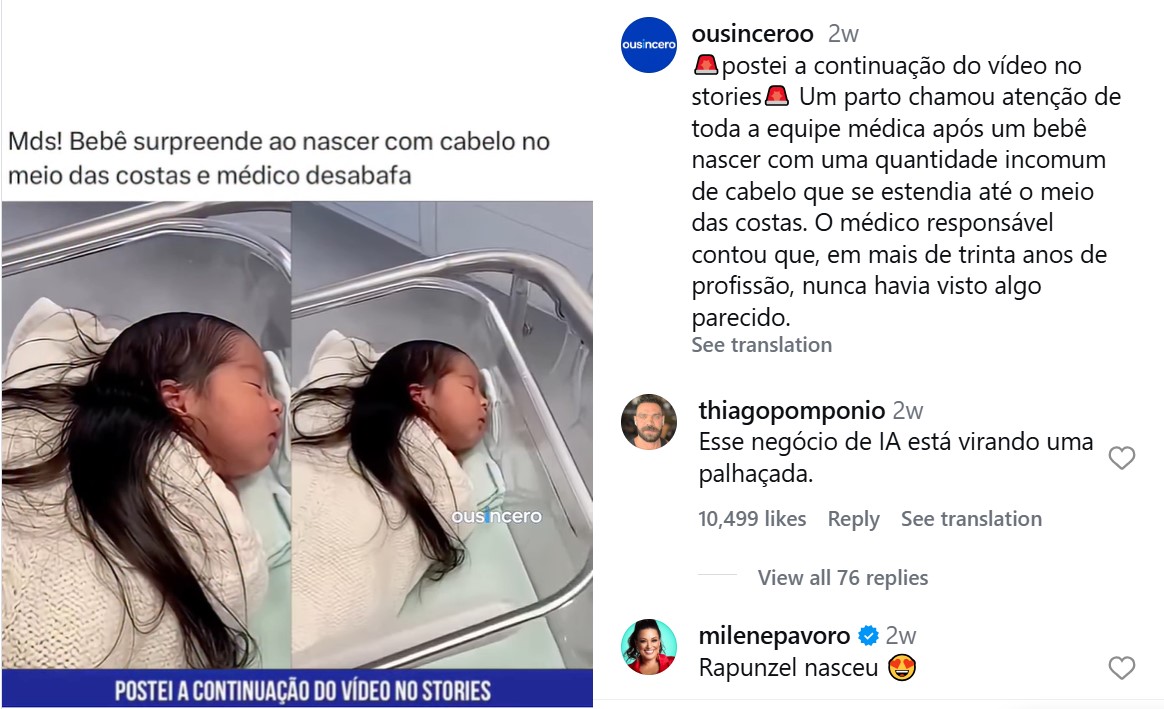Click milenepavoro's blue verified badge
Screen dimensions: 1164x709
coord(869,636)
